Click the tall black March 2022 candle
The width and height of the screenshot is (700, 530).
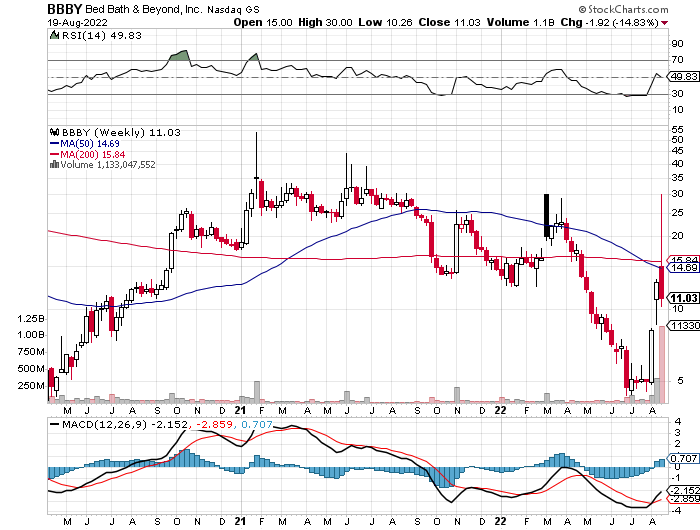click(x=546, y=216)
